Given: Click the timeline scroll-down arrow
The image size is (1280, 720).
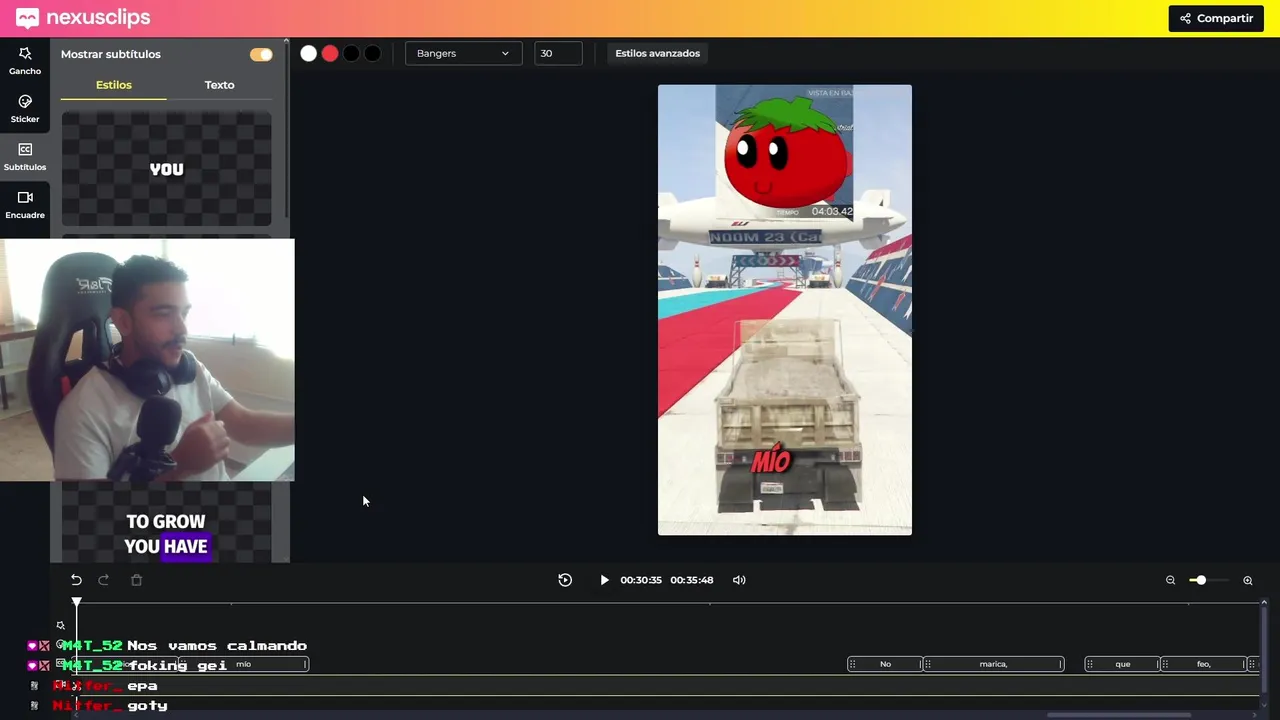Looking at the screenshot, I should pos(1264,705).
